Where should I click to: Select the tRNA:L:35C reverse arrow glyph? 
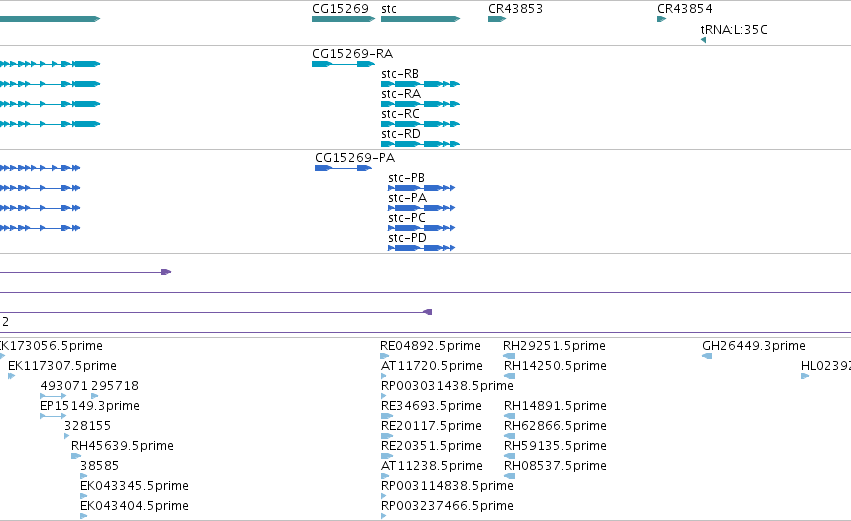703,40
